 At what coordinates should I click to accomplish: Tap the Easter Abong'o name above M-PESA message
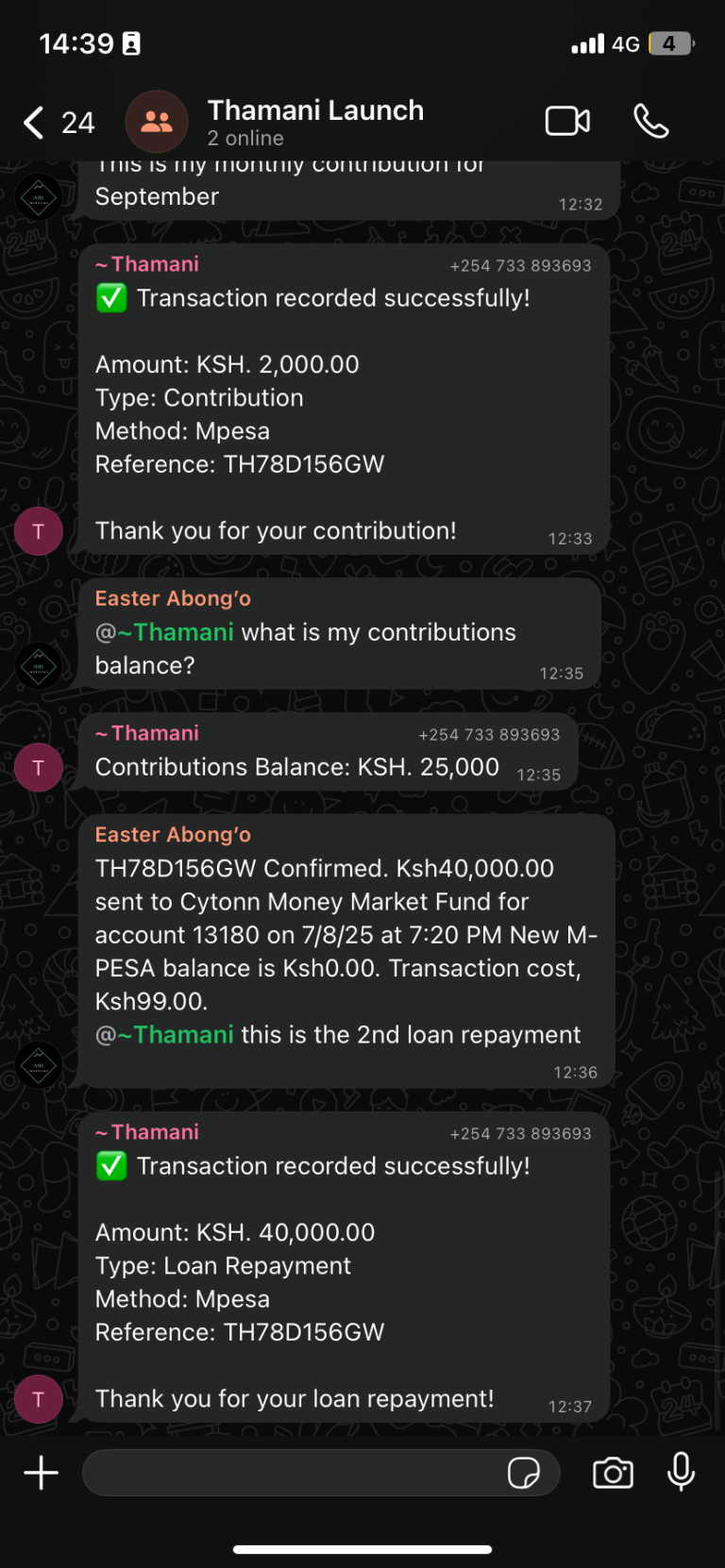(173, 835)
